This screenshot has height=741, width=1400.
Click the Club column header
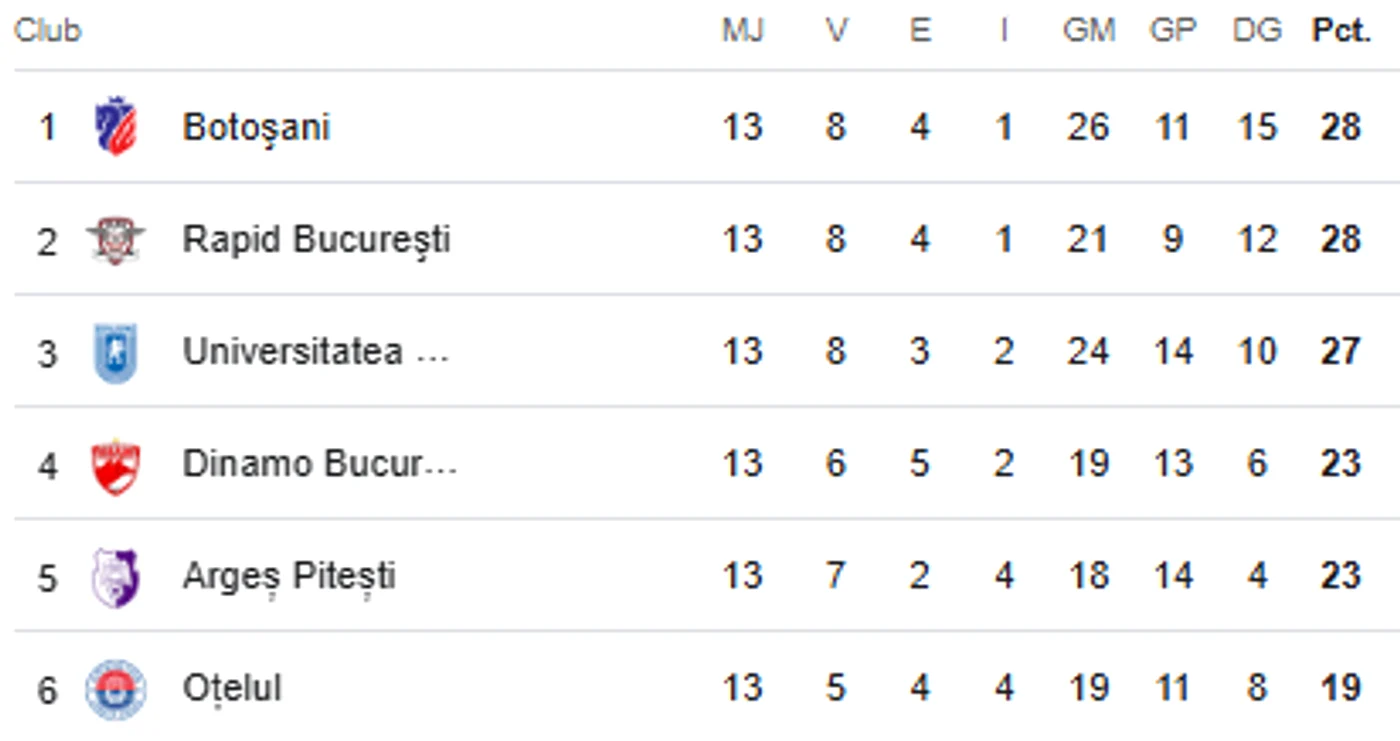47,31
